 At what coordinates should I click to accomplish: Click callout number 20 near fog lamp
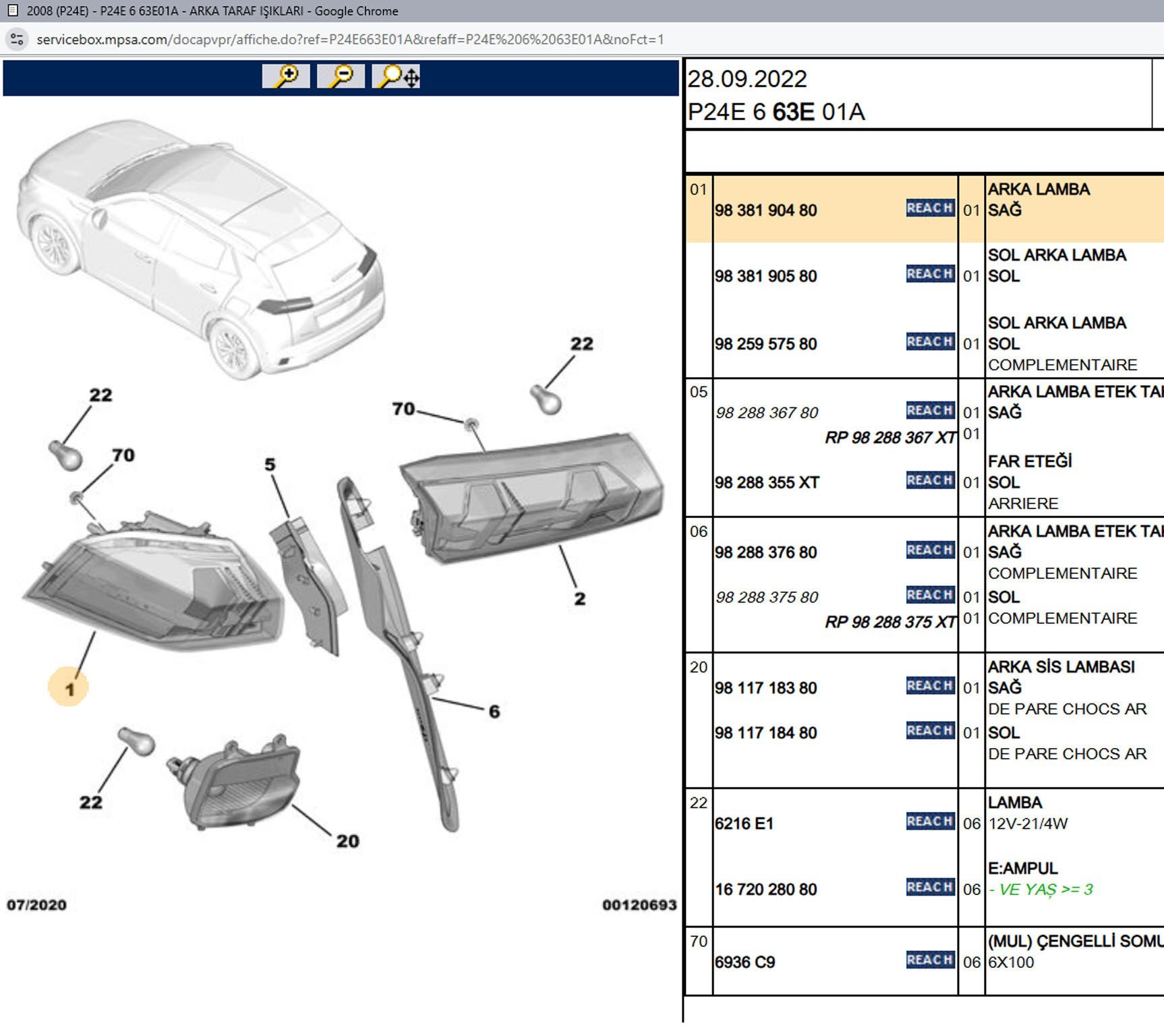click(347, 841)
